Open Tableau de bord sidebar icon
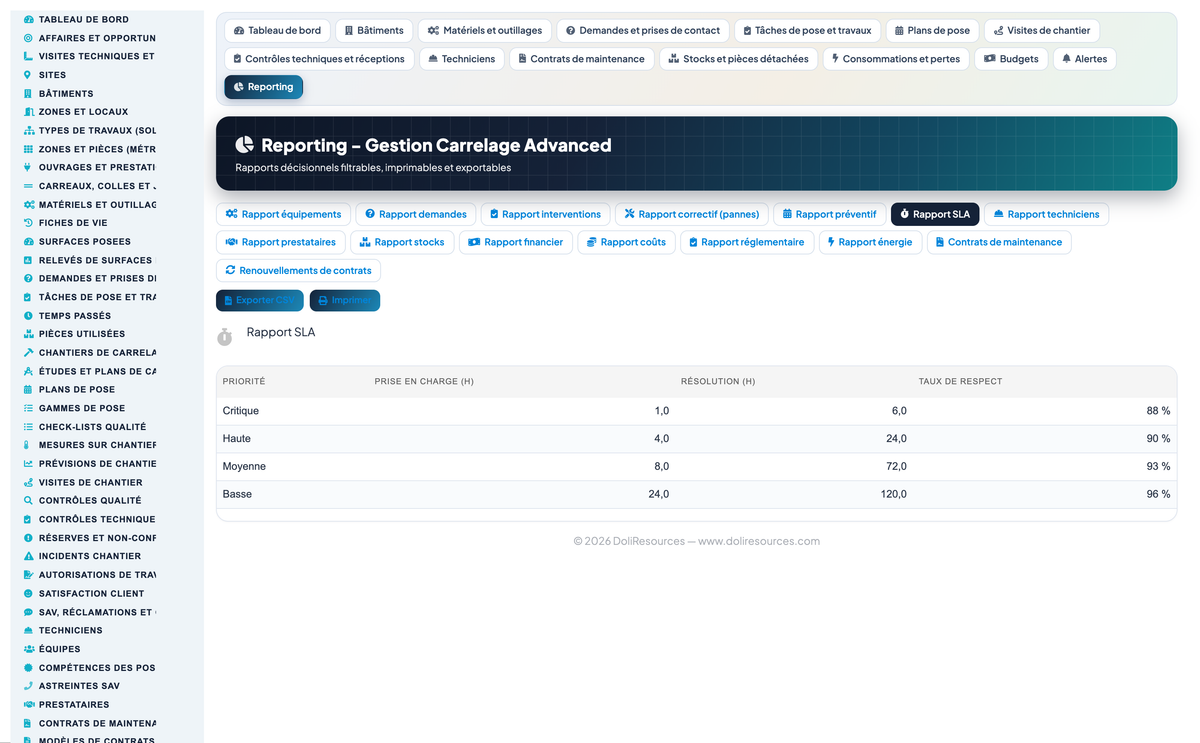This screenshot has height=743, width=1200. (28, 20)
